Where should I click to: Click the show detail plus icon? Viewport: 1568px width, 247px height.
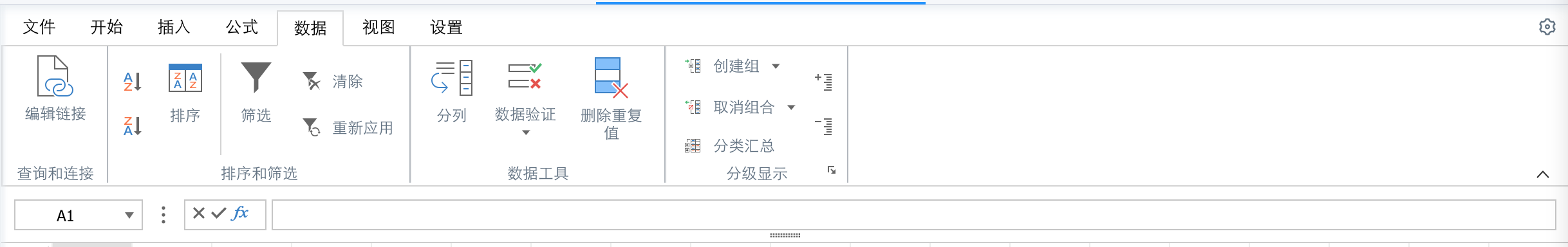823,82
